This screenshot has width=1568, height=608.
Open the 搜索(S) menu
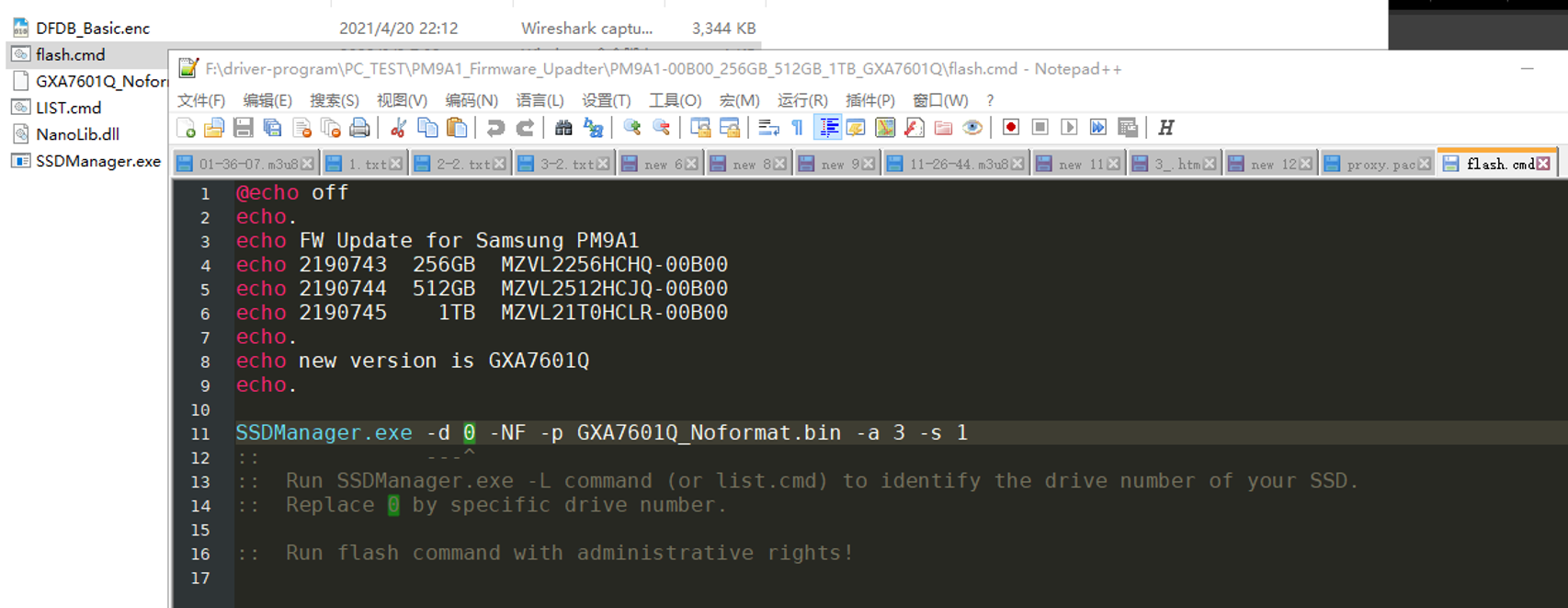(335, 100)
